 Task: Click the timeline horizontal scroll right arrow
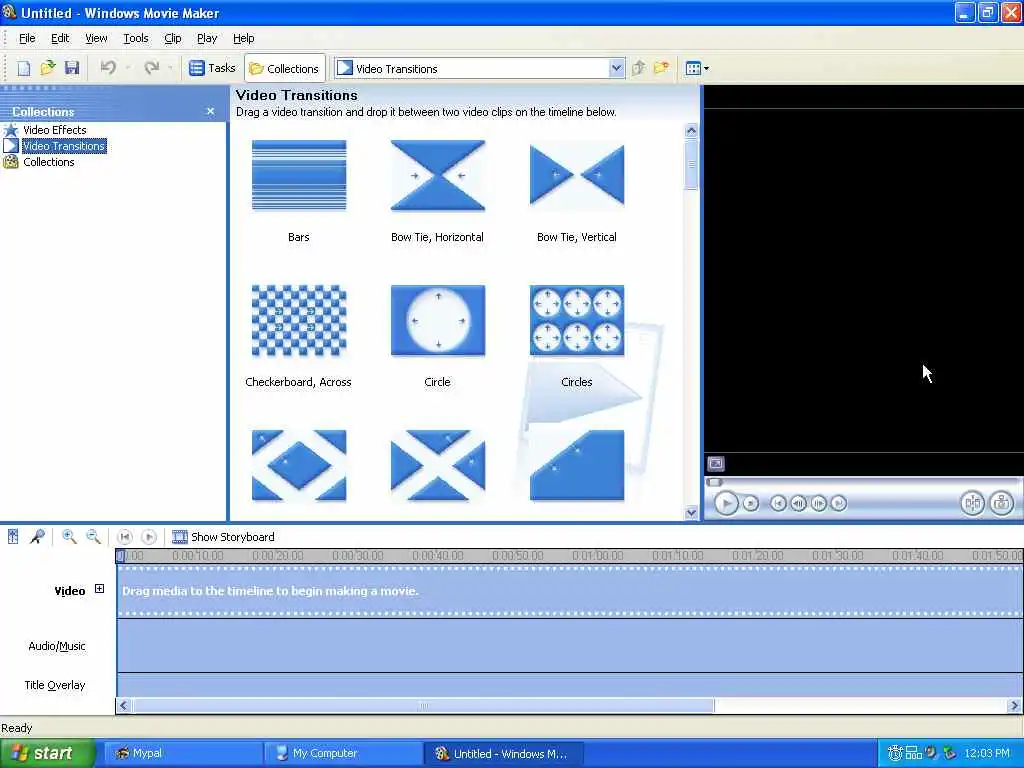1014,705
